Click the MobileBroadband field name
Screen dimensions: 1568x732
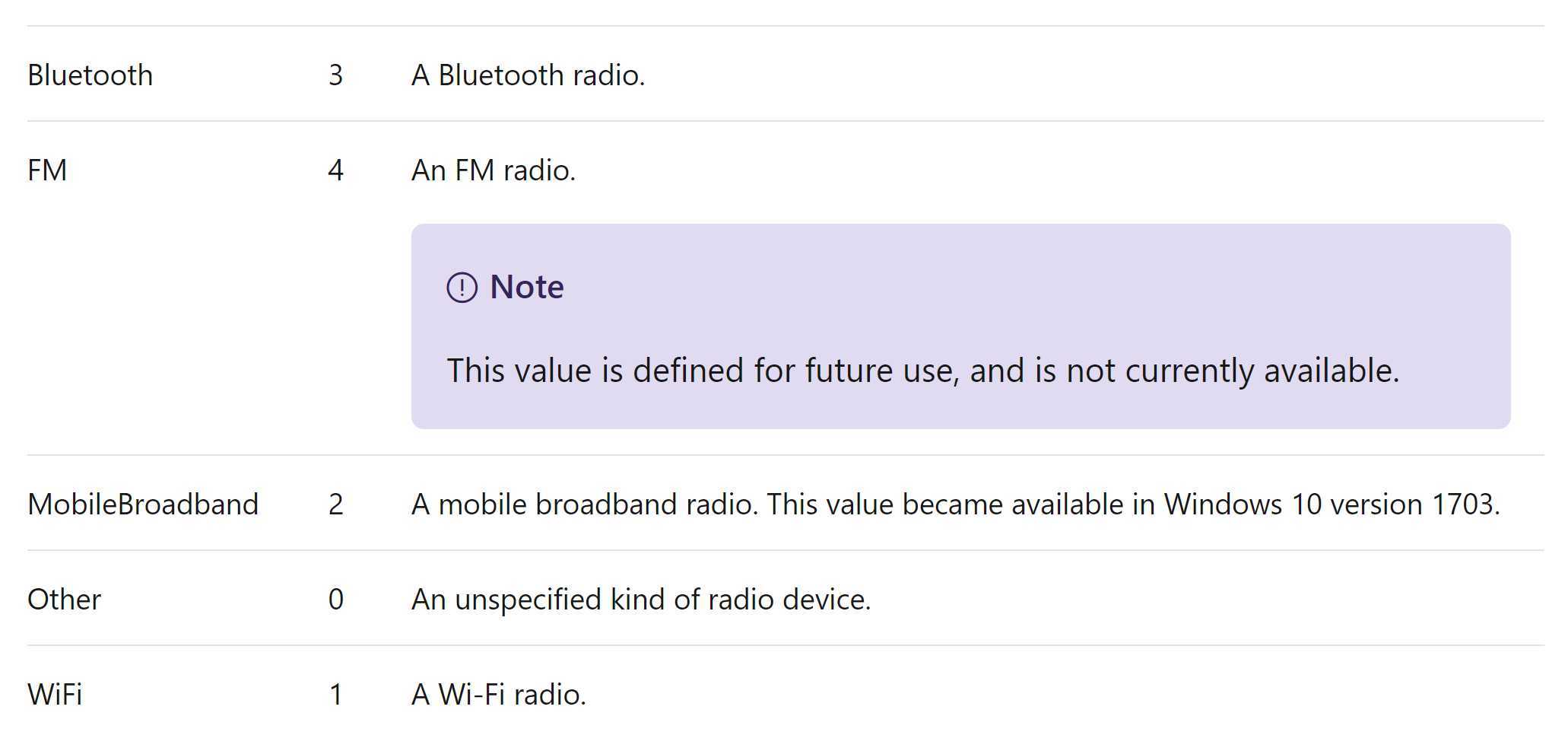[143, 504]
